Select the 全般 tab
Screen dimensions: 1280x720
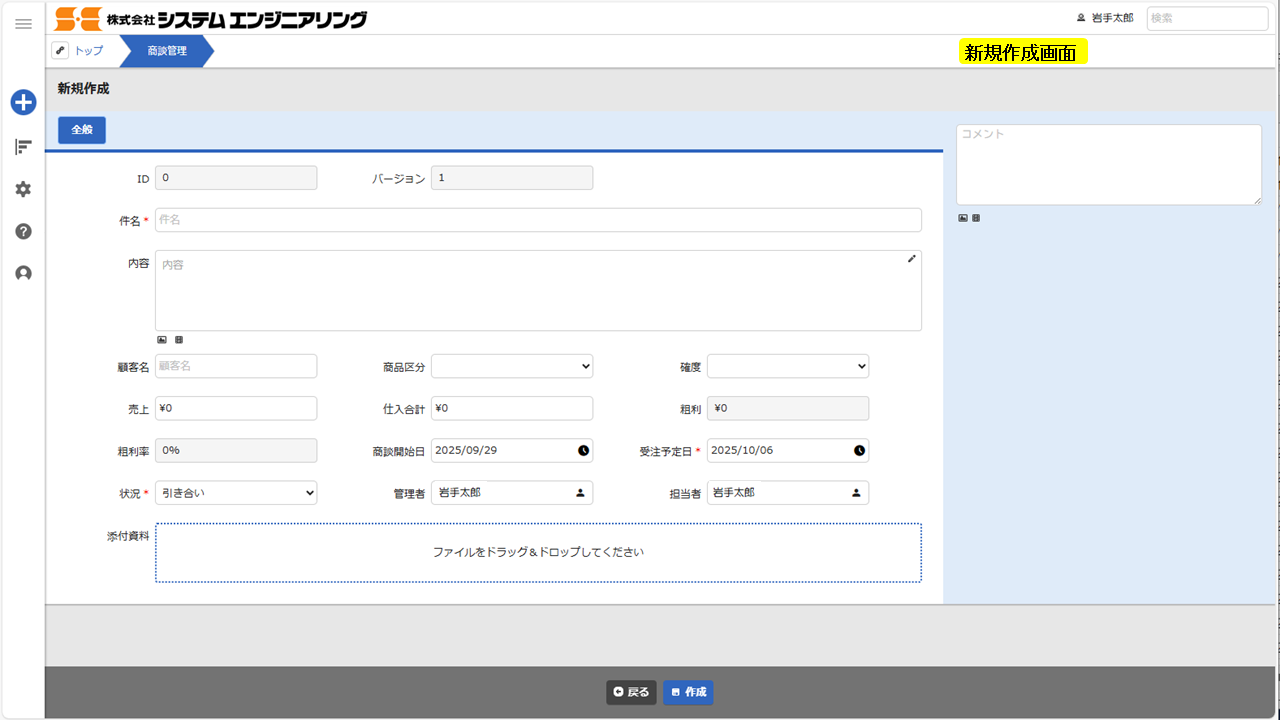82,130
